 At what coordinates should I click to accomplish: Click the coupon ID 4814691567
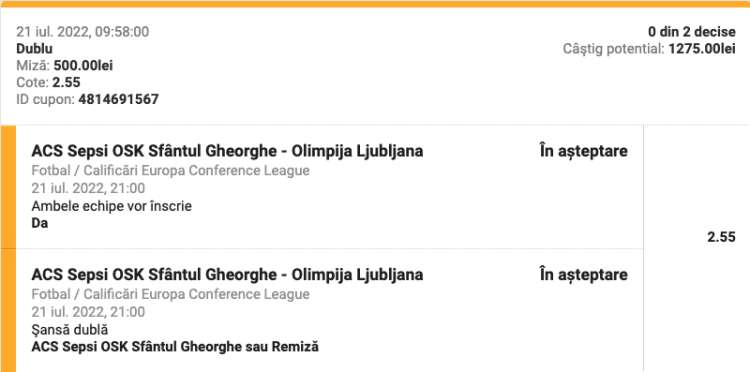click(x=118, y=99)
